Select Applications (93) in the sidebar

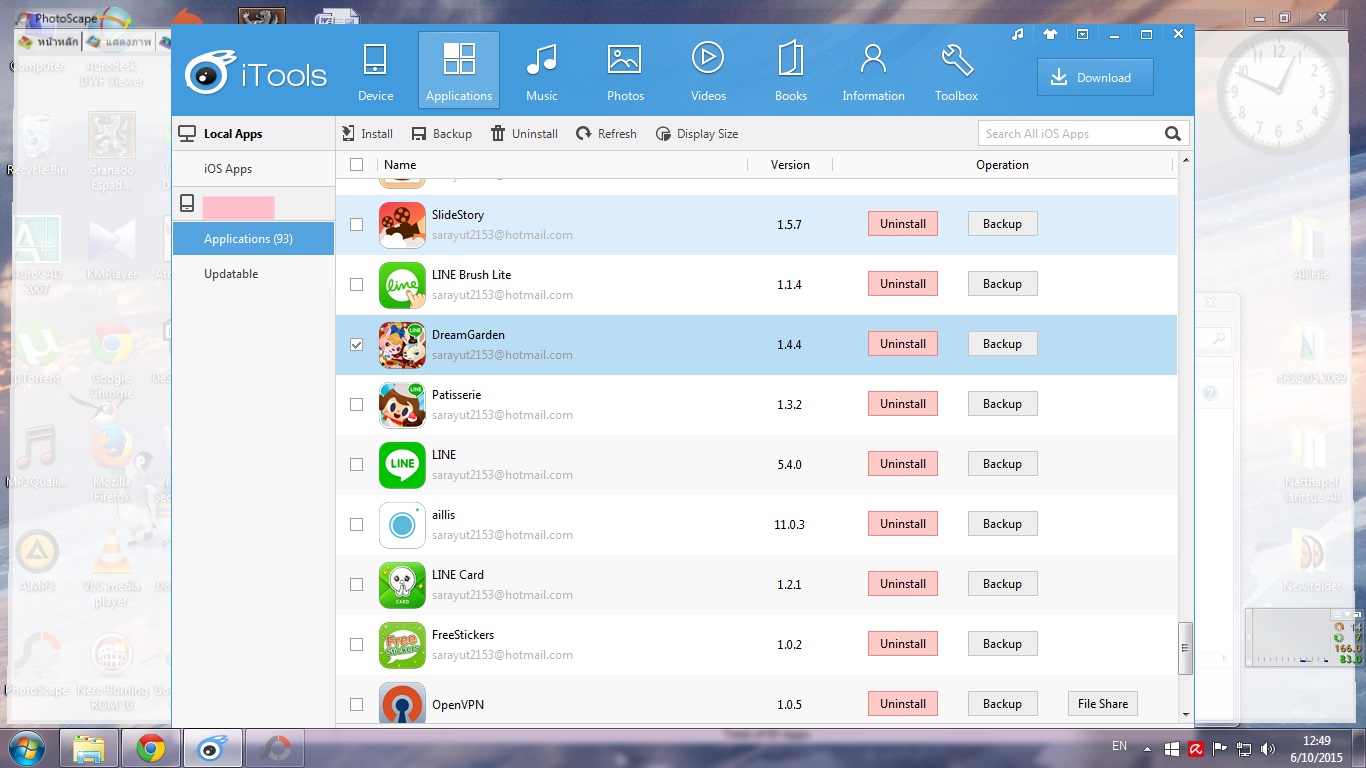click(253, 239)
